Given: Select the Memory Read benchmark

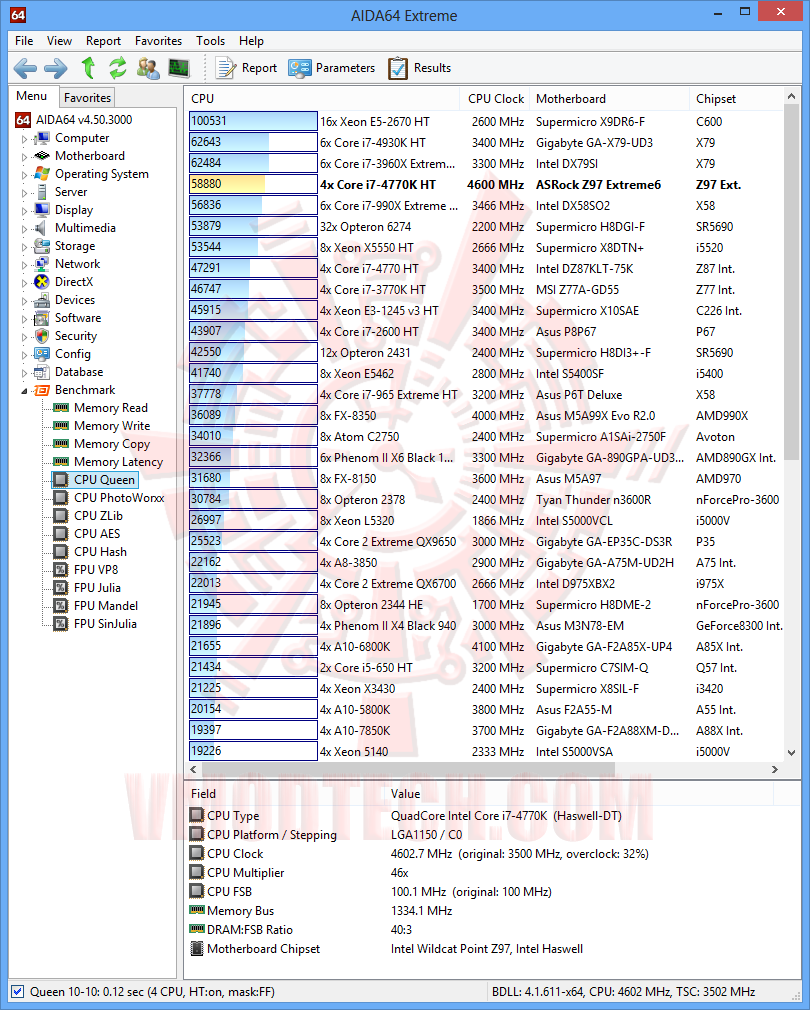Looking at the screenshot, I should coord(110,408).
